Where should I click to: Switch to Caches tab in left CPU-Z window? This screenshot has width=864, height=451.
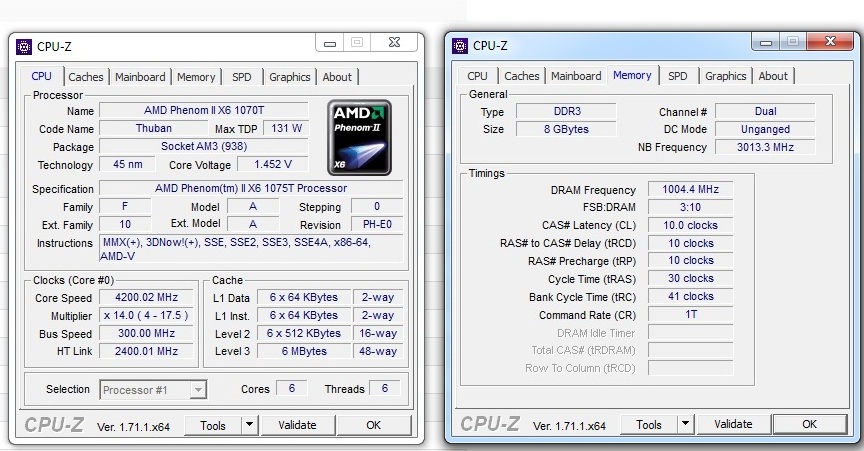pos(86,77)
